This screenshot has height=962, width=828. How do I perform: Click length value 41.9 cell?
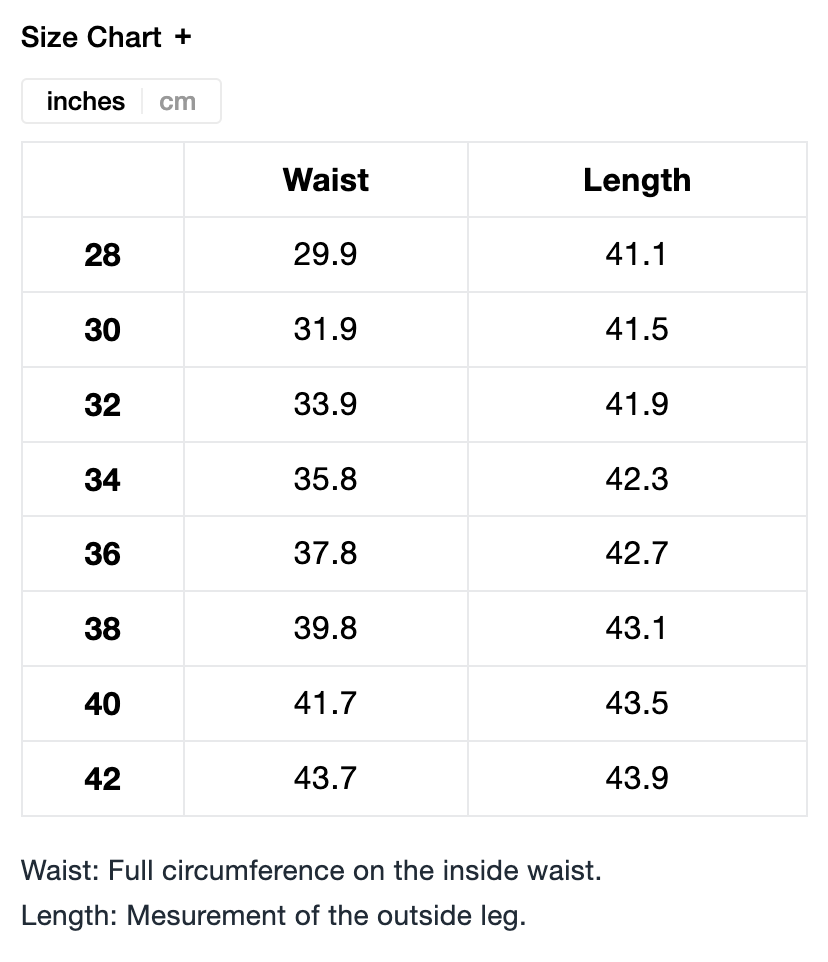point(637,404)
